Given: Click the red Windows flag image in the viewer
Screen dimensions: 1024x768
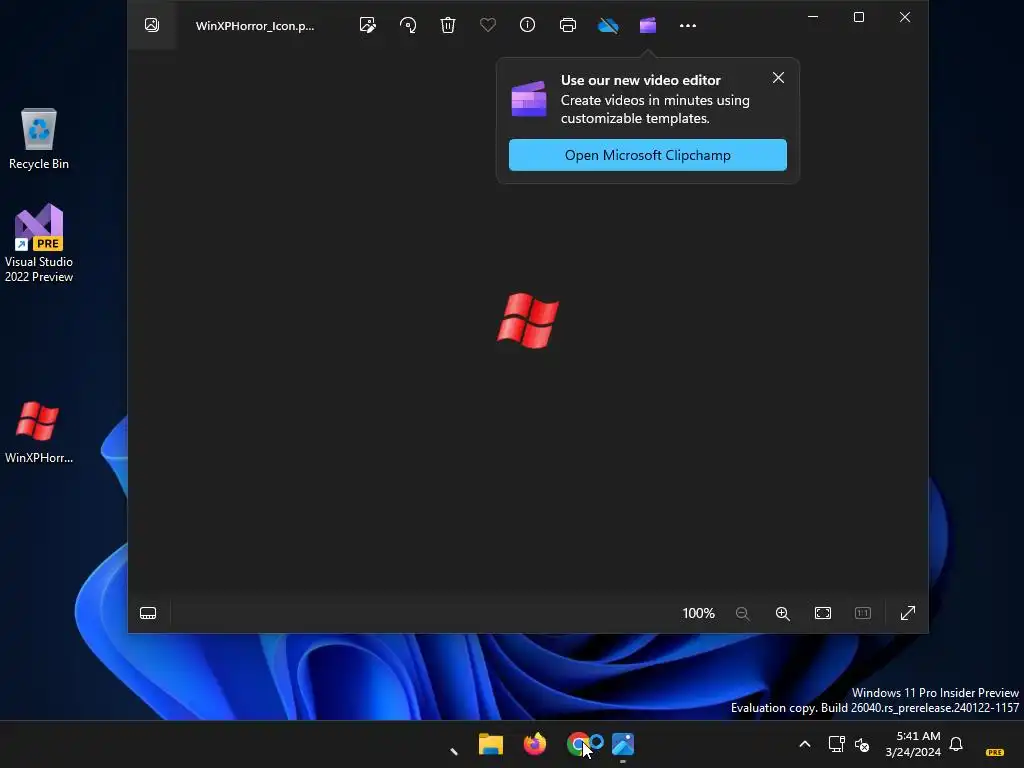Looking at the screenshot, I should click(x=528, y=321).
